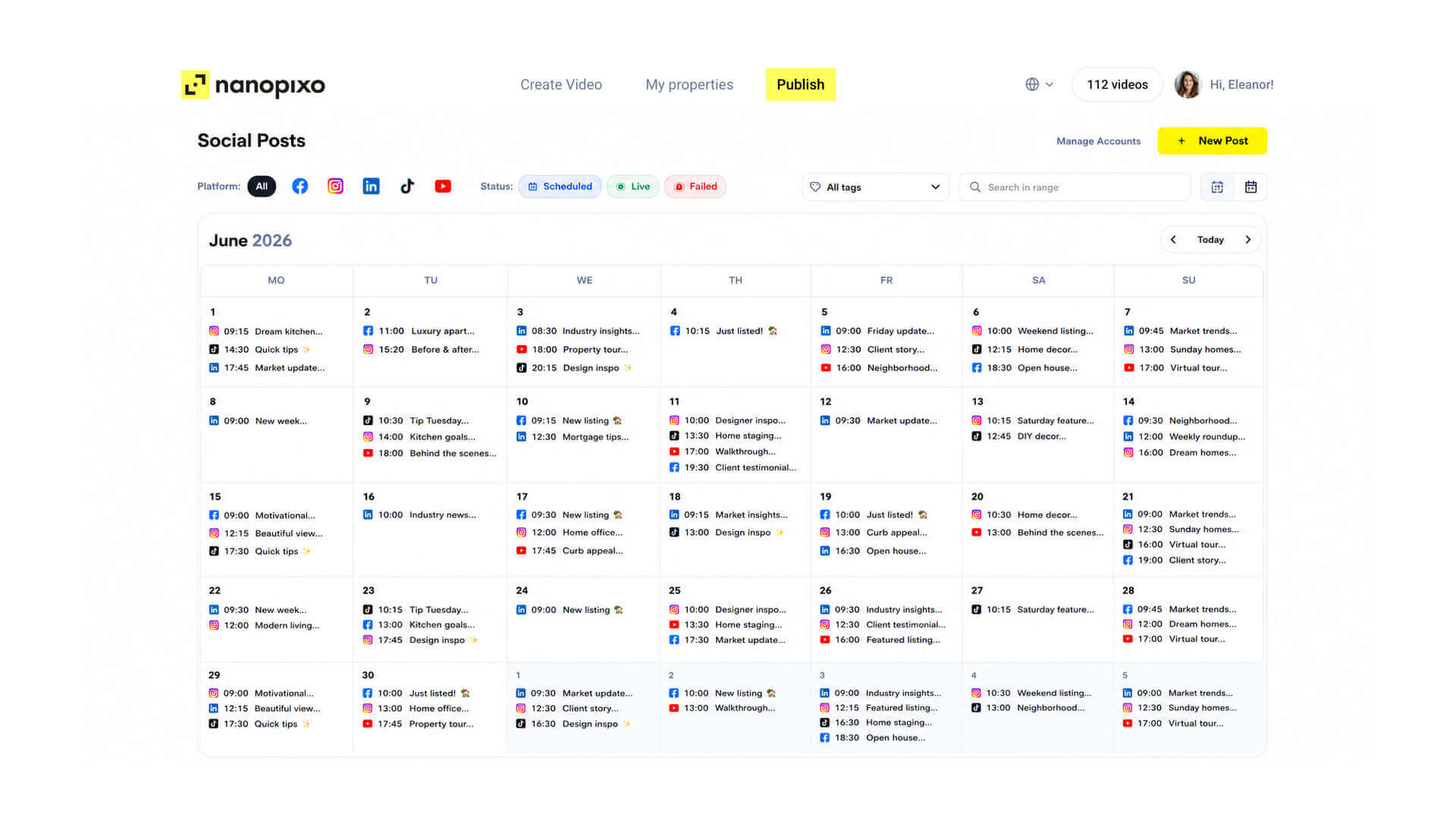Toggle the Failed status filter
This screenshot has width=1456, height=821.
click(x=695, y=187)
